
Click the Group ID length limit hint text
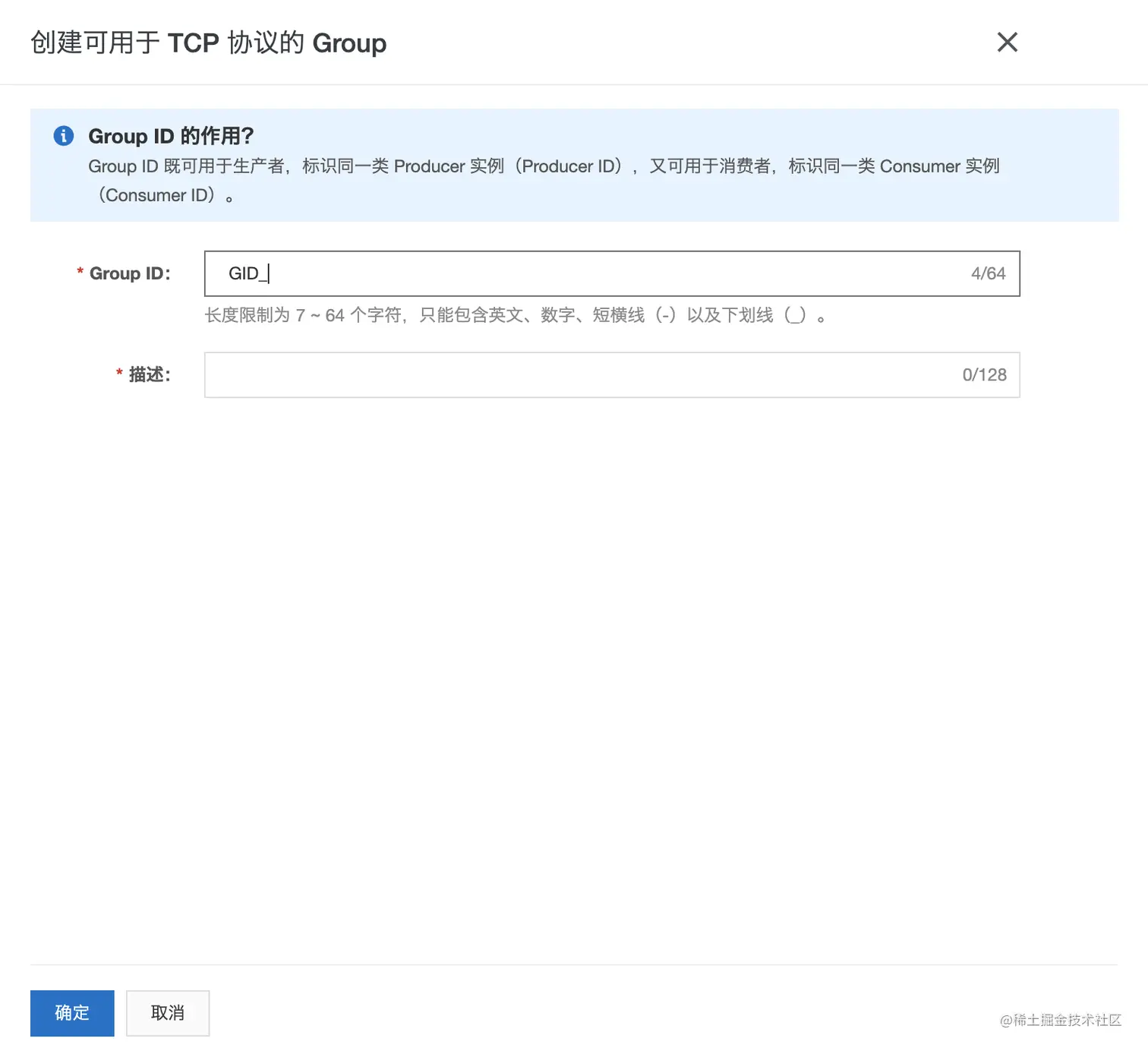click(515, 315)
